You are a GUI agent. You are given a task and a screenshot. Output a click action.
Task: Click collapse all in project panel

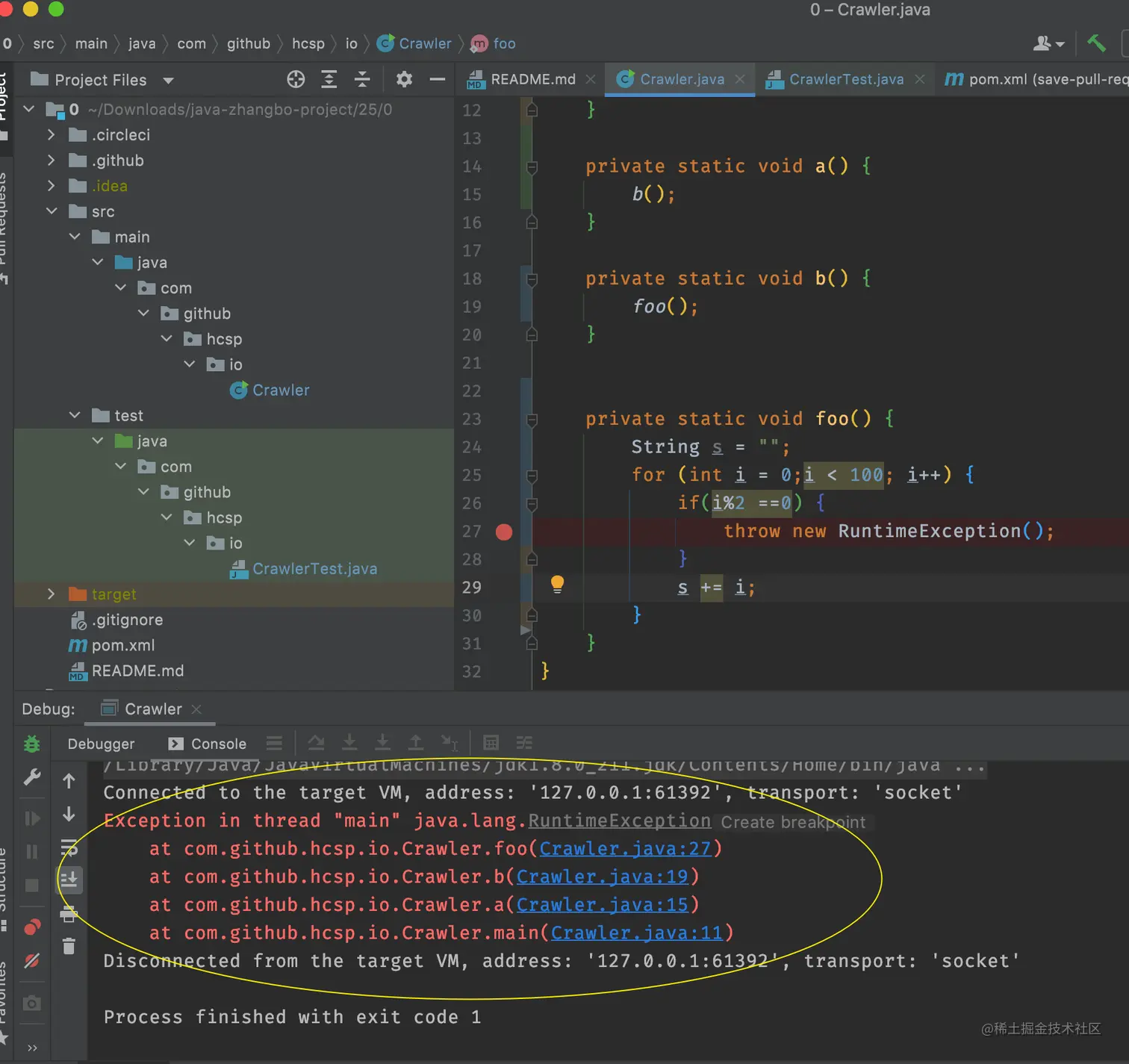pos(362,79)
